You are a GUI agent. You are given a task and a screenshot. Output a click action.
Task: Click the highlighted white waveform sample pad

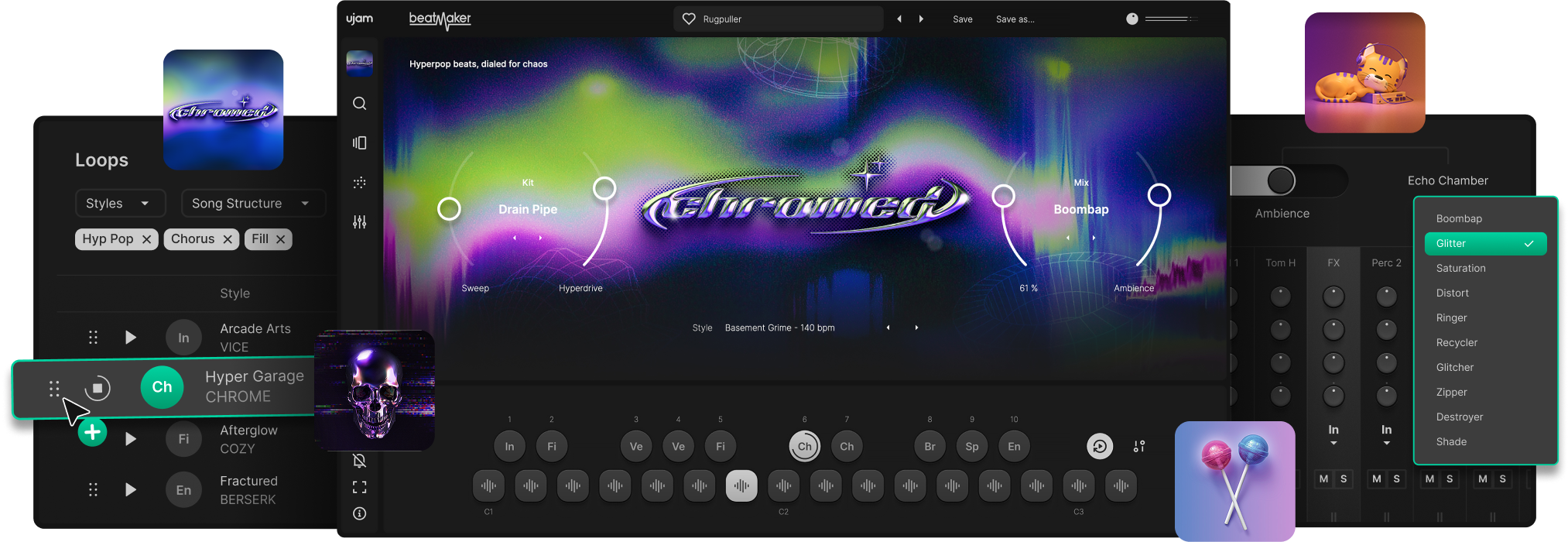[x=741, y=485]
